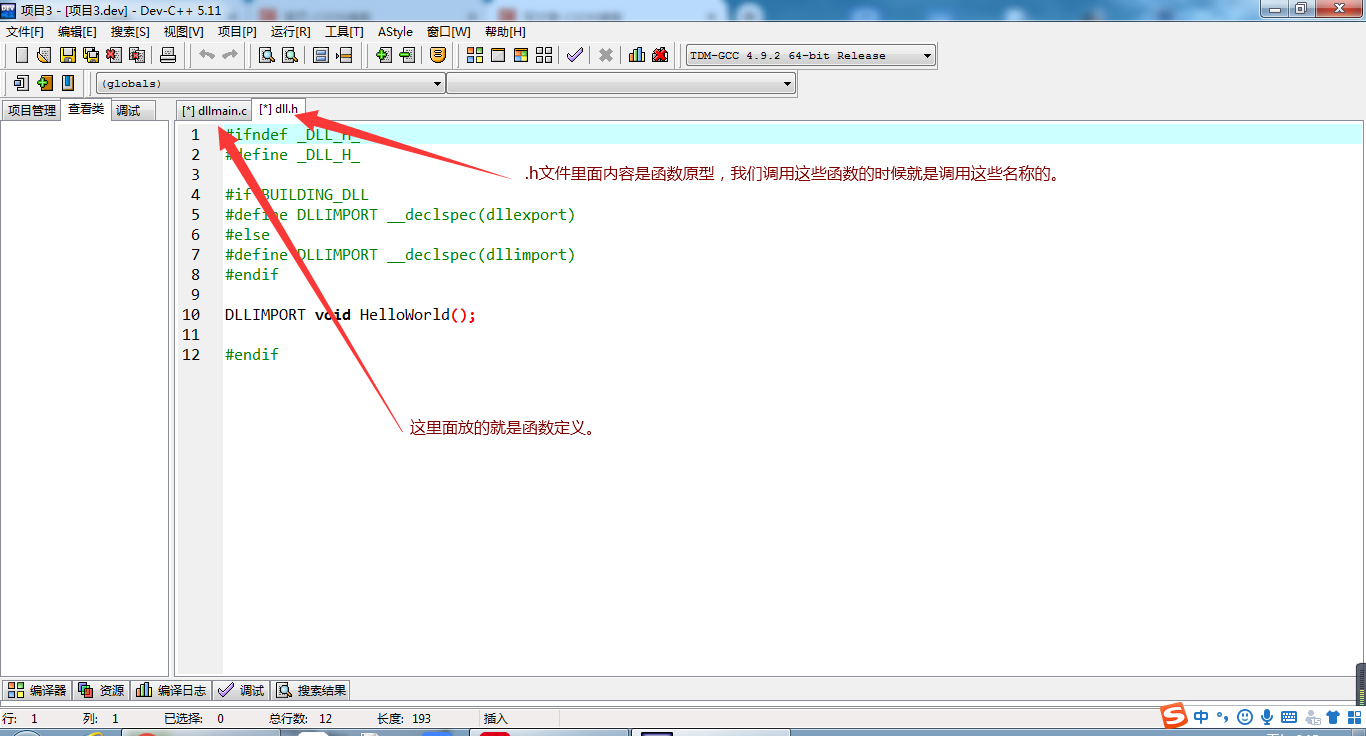Select the 查看类 side tab
The width and height of the screenshot is (1366, 736).
86,109
